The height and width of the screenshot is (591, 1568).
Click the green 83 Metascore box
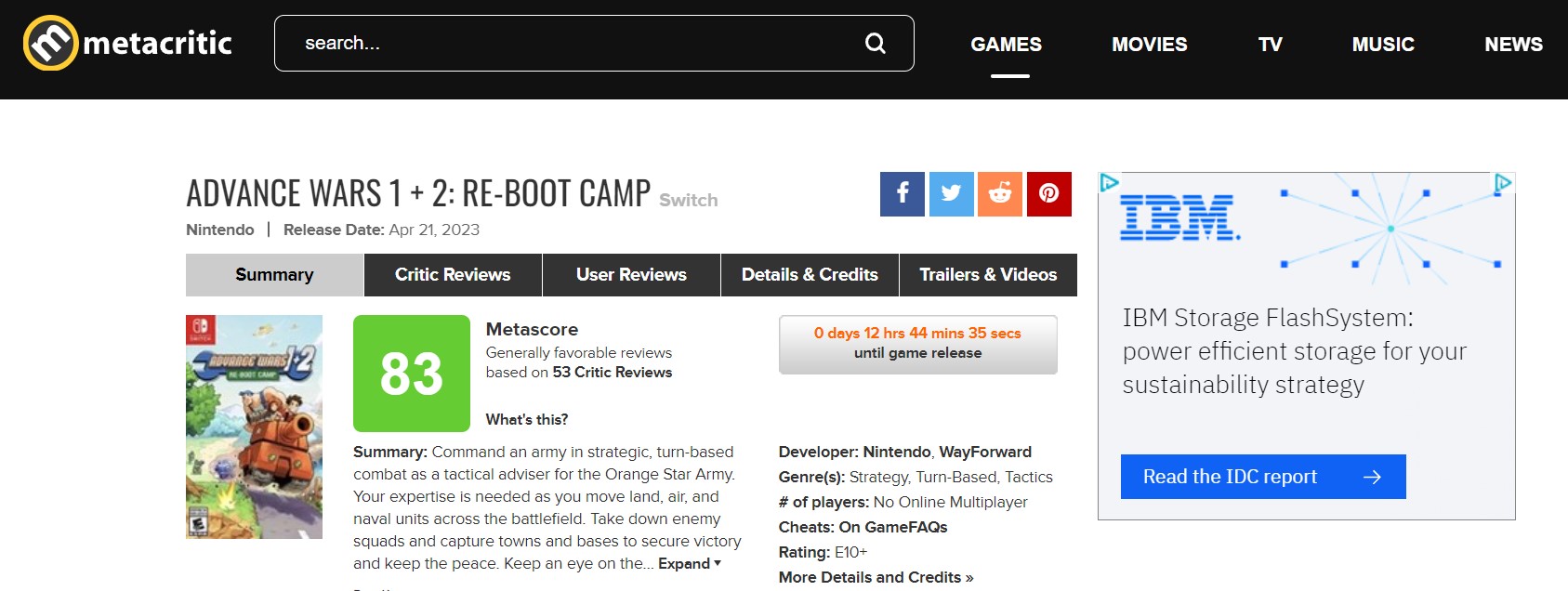[x=412, y=374]
